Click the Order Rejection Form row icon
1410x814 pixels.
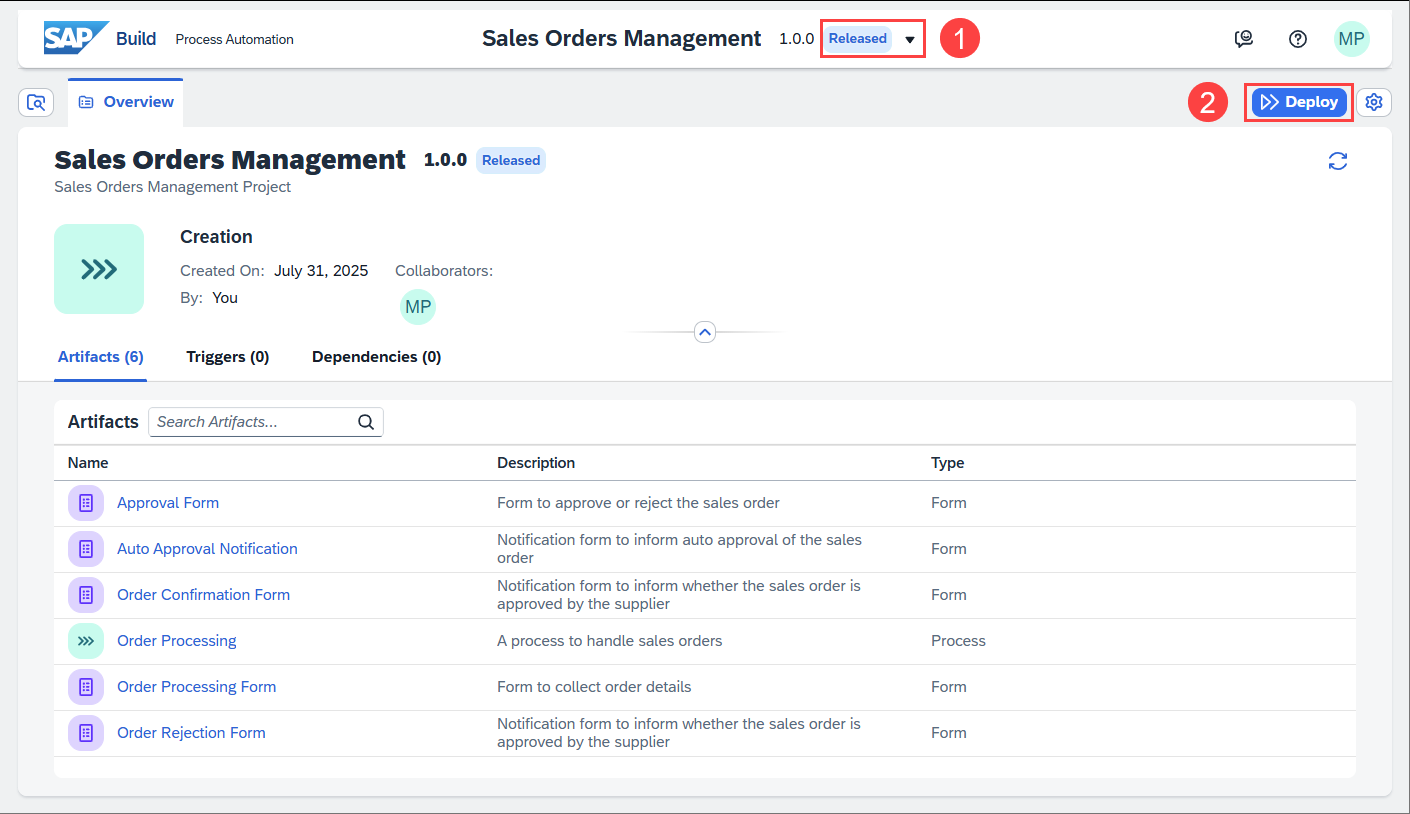coord(86,733)
